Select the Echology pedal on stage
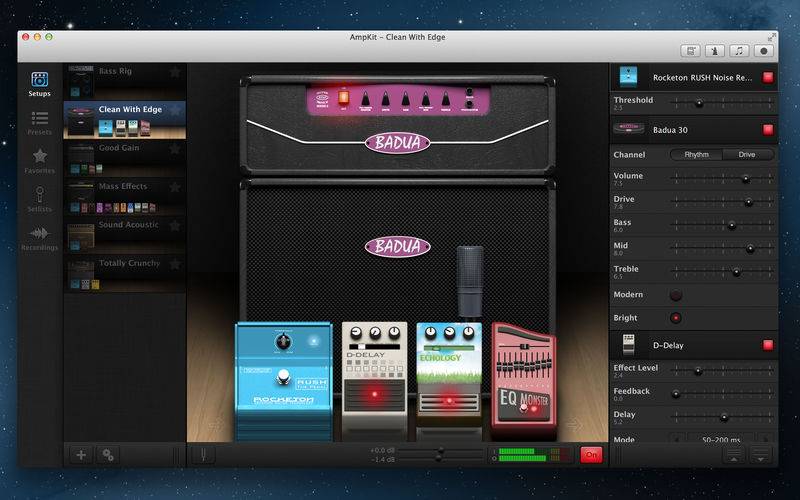 point(449,380)
